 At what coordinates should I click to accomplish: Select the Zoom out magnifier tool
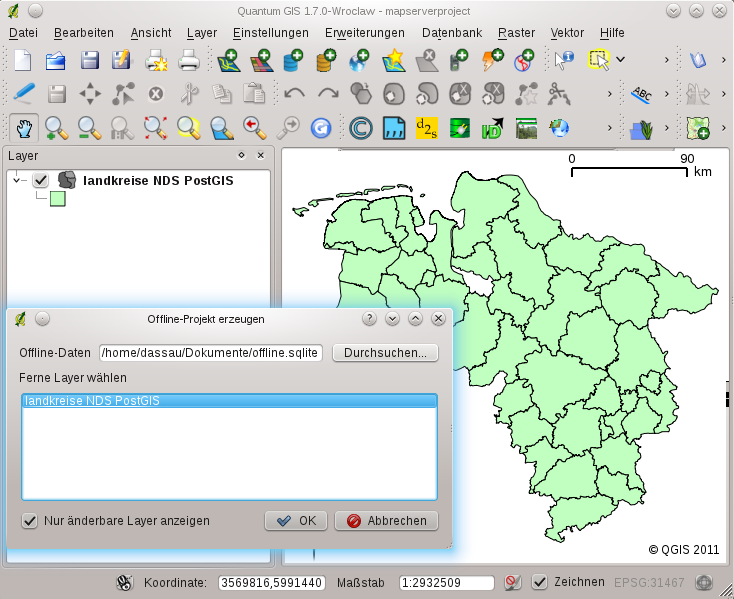(x=89, y=128)
